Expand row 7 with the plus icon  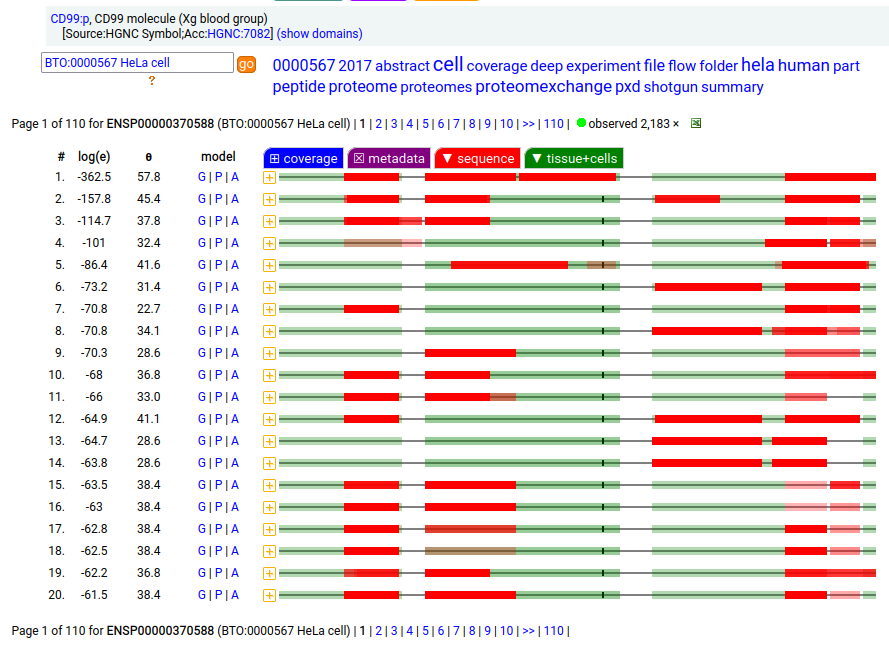point(269,310)
